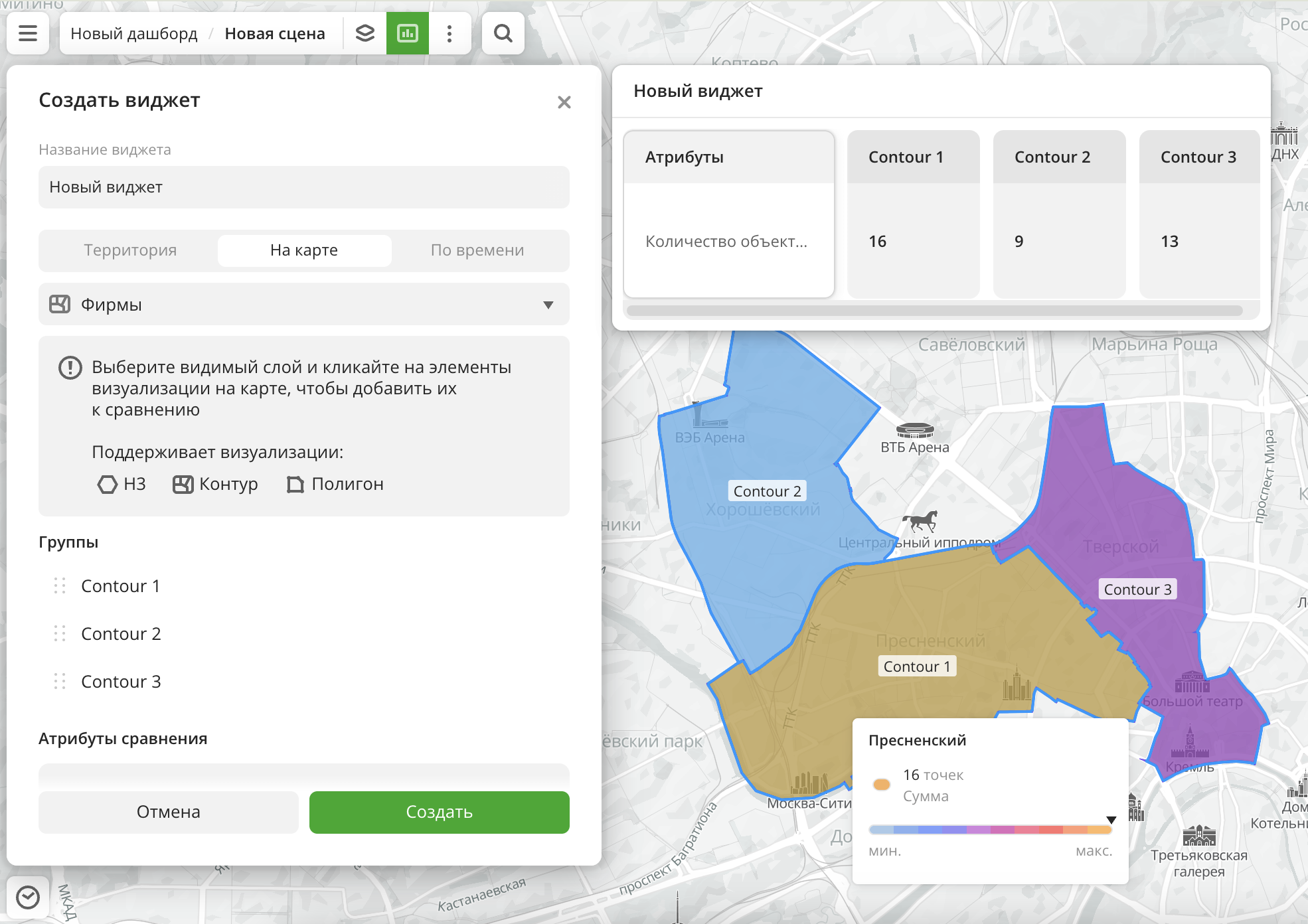
Task: Click drag handle beside Contour 3
Action: pos(60,682)
